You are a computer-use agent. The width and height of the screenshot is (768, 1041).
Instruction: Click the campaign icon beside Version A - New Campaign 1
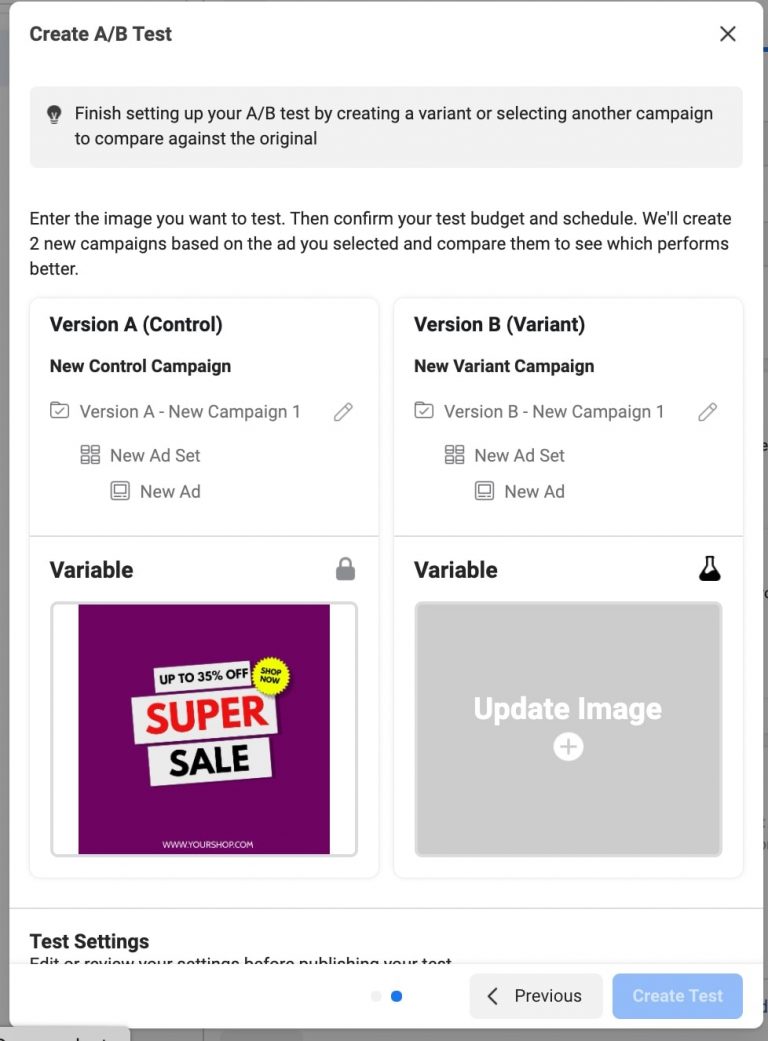57,411
